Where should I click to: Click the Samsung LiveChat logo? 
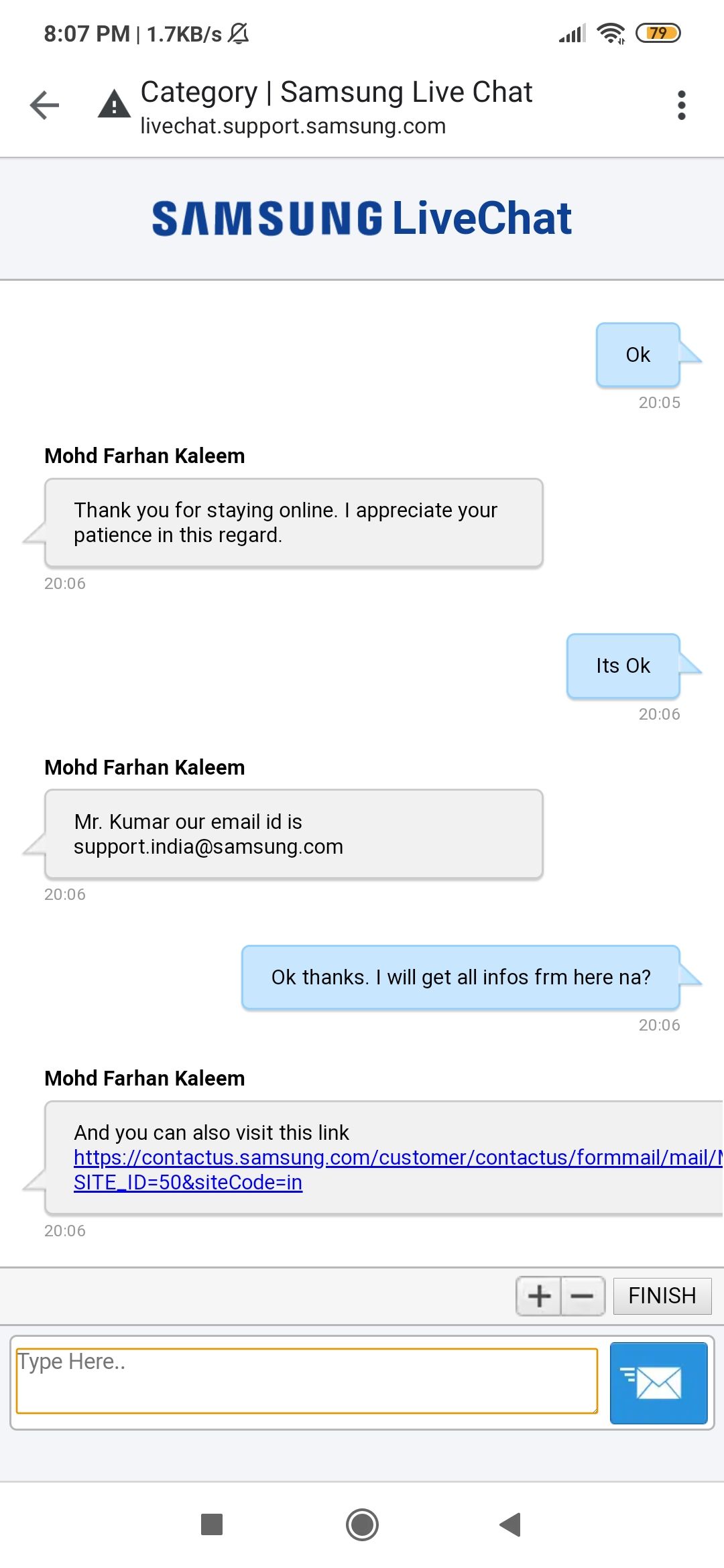tap(362, 218)
